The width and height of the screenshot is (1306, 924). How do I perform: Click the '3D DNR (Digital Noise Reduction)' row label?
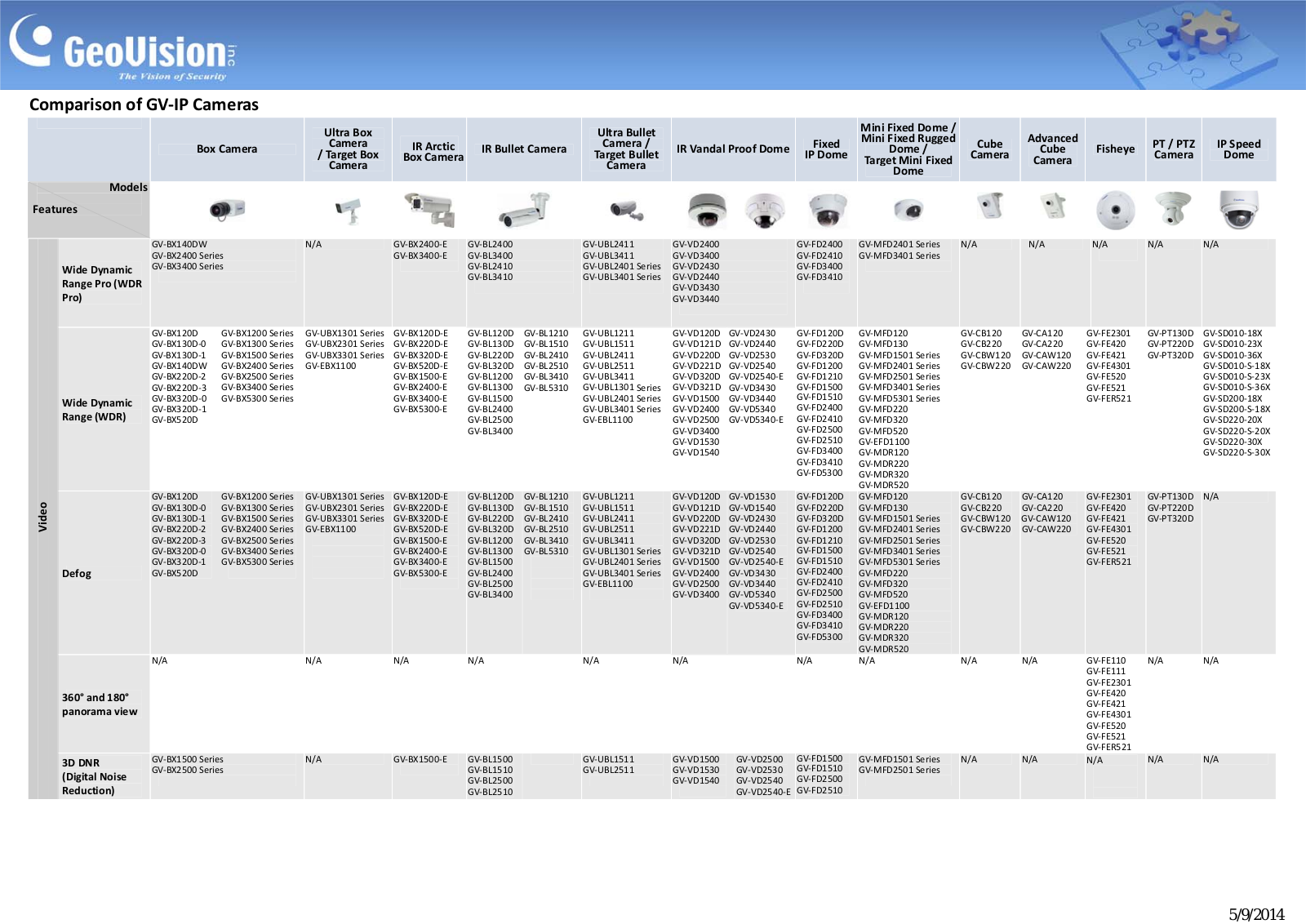(x=94, y=777)
